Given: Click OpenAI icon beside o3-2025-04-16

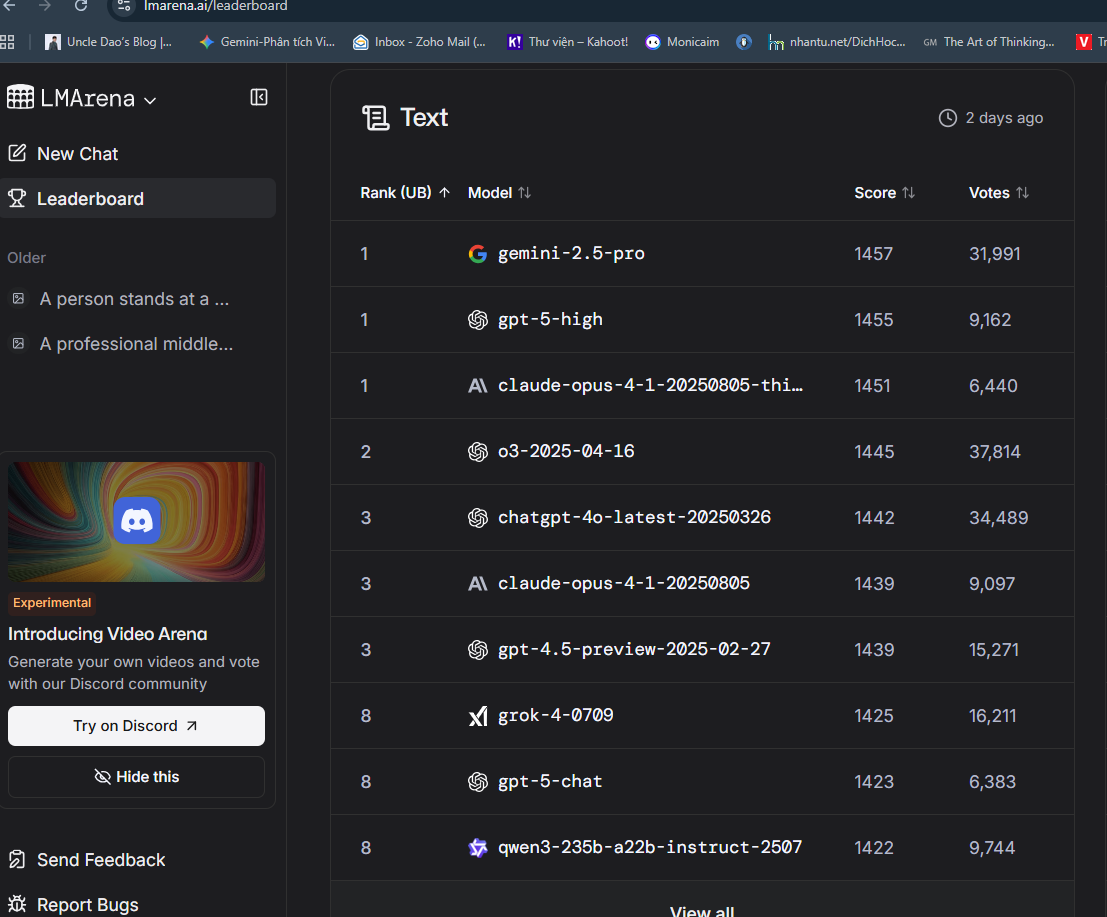Looking at the screenshot, I should 478,452.
